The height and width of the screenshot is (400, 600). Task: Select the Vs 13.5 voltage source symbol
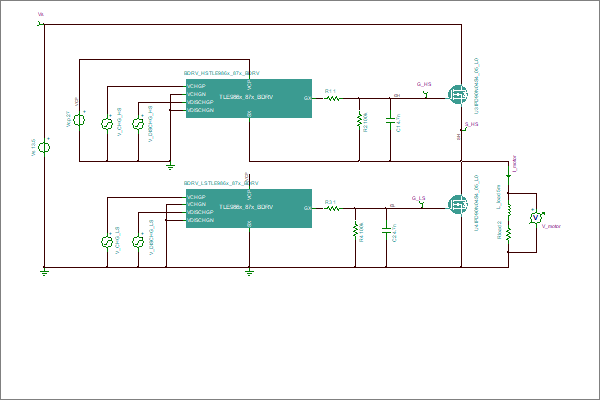(44, 147)
